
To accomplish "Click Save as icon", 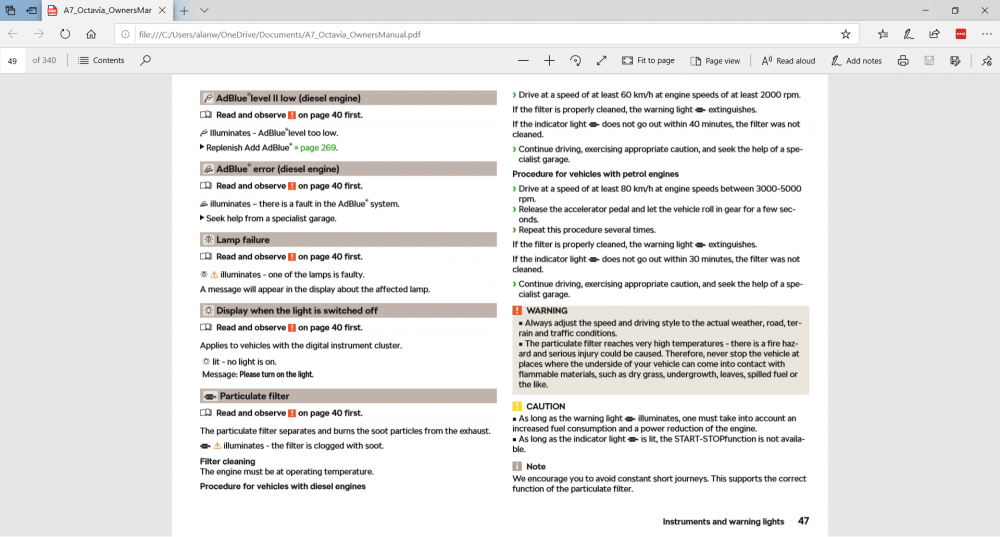I will tap(955, 61).
